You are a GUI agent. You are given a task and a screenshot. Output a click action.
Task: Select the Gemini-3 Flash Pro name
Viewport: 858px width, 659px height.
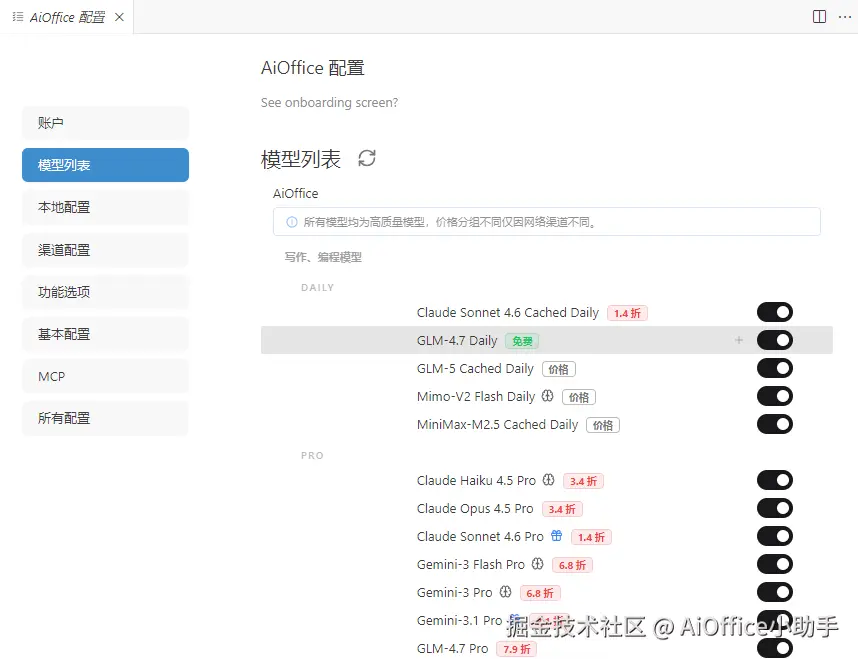point(471,564)
